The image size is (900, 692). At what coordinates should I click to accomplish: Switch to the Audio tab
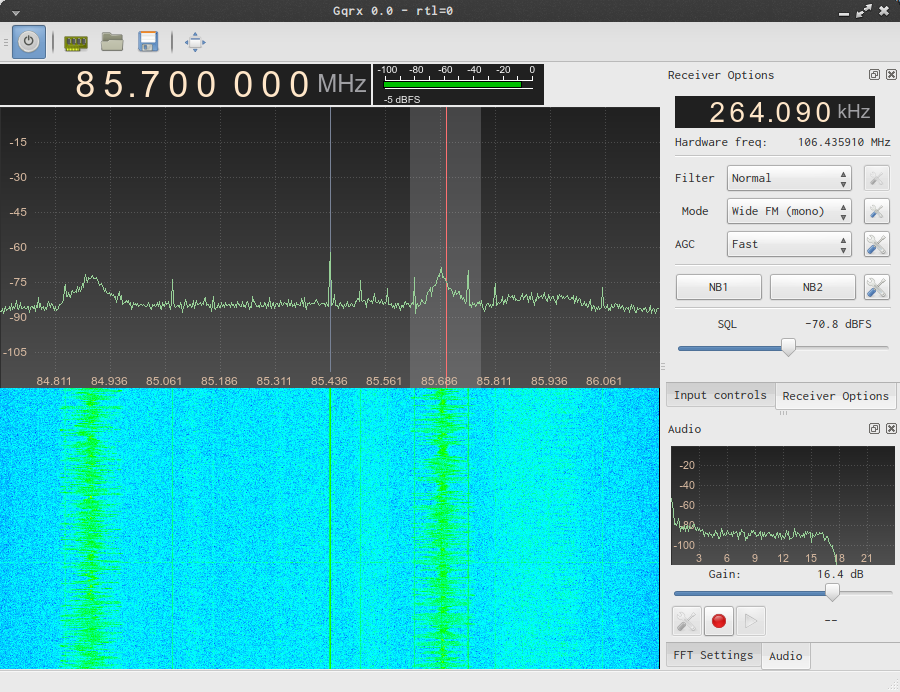pos(786,656)
